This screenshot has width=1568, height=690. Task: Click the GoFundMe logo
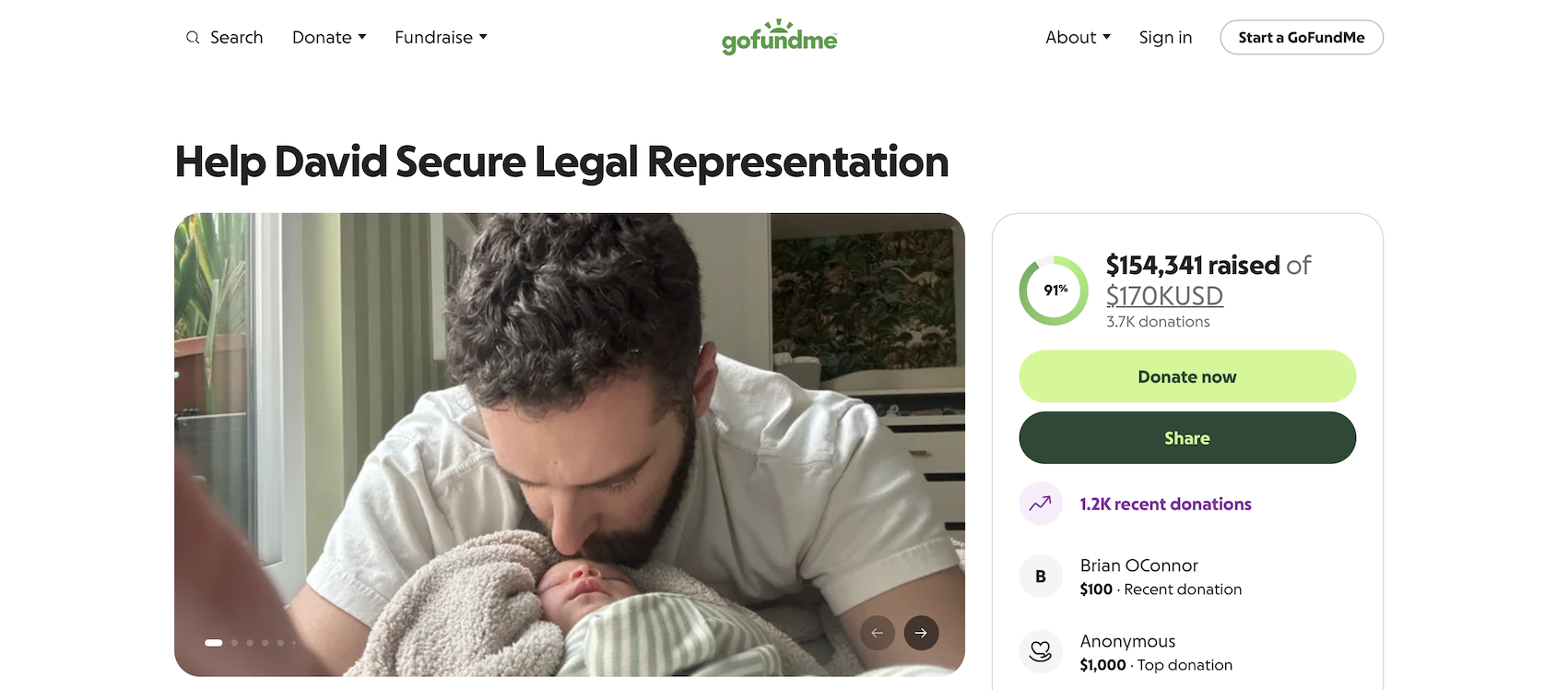[779, 38]
